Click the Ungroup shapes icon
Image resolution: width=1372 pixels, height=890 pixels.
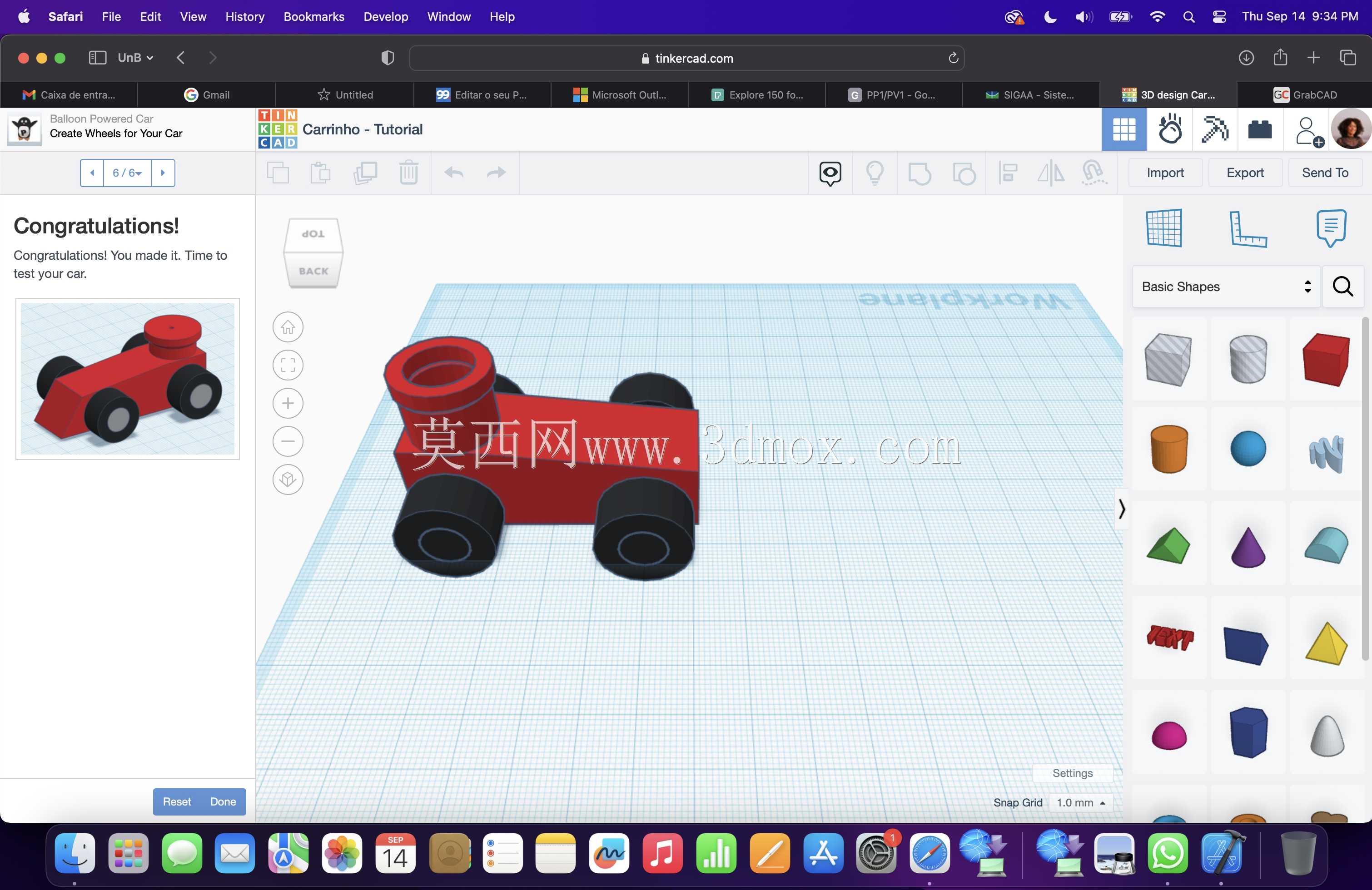(964, 173)
